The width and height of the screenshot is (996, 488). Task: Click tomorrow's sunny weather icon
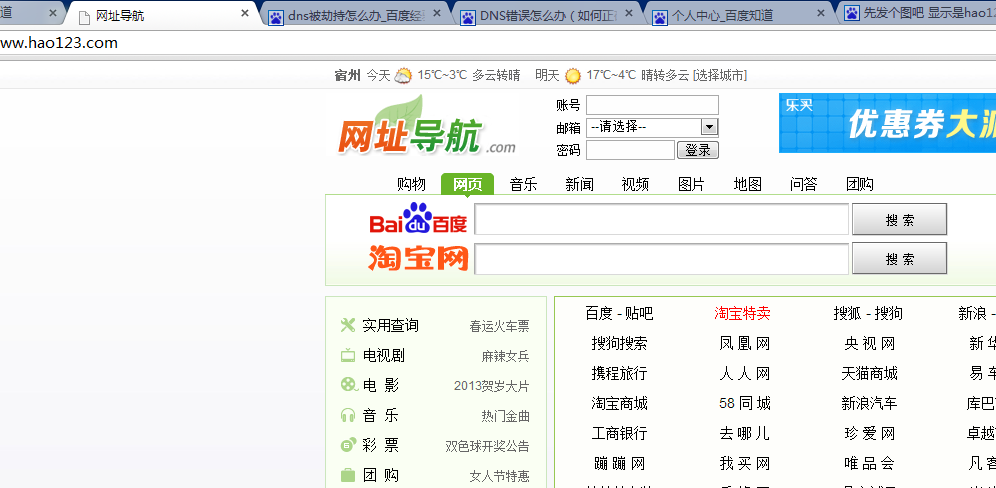pos(573,76)
